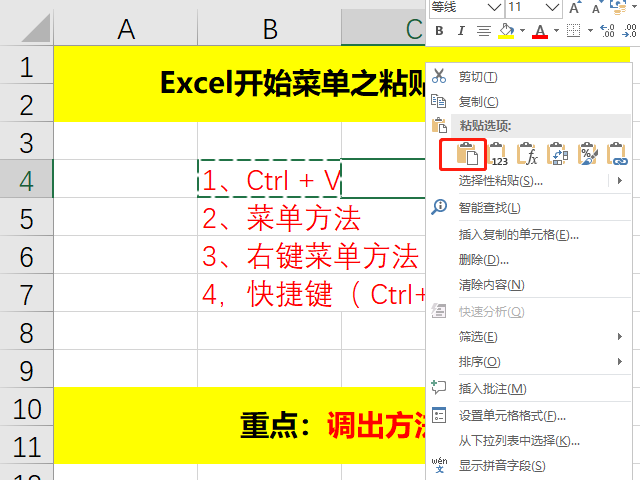
Task: Expand borders dropdown arrow
Action: point(590,31)
